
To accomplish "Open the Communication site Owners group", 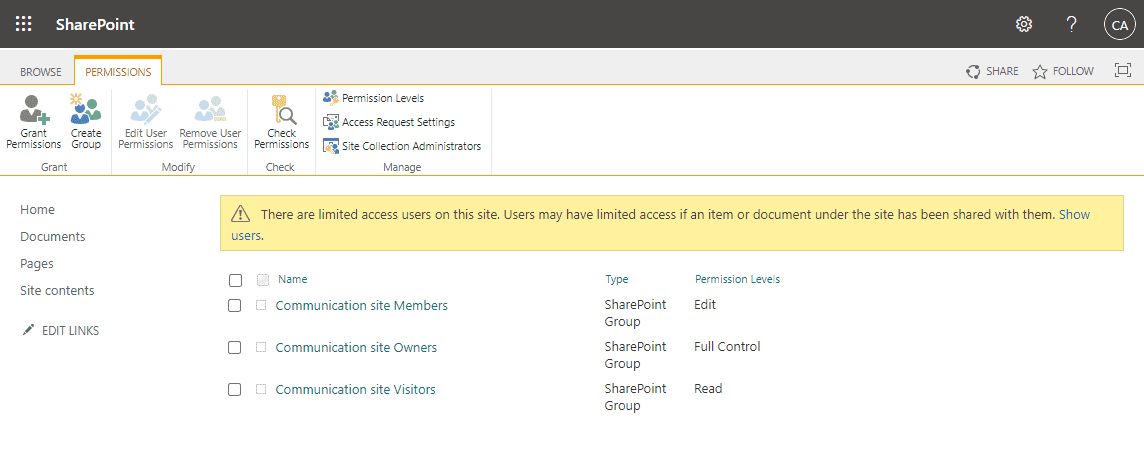I will pos(356,348).
